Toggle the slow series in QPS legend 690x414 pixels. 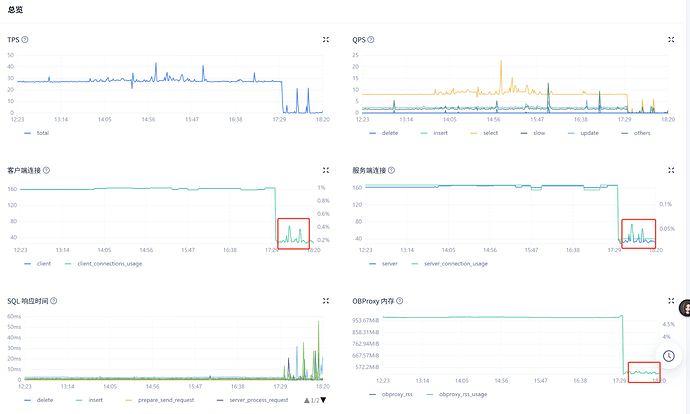point(533,133)
